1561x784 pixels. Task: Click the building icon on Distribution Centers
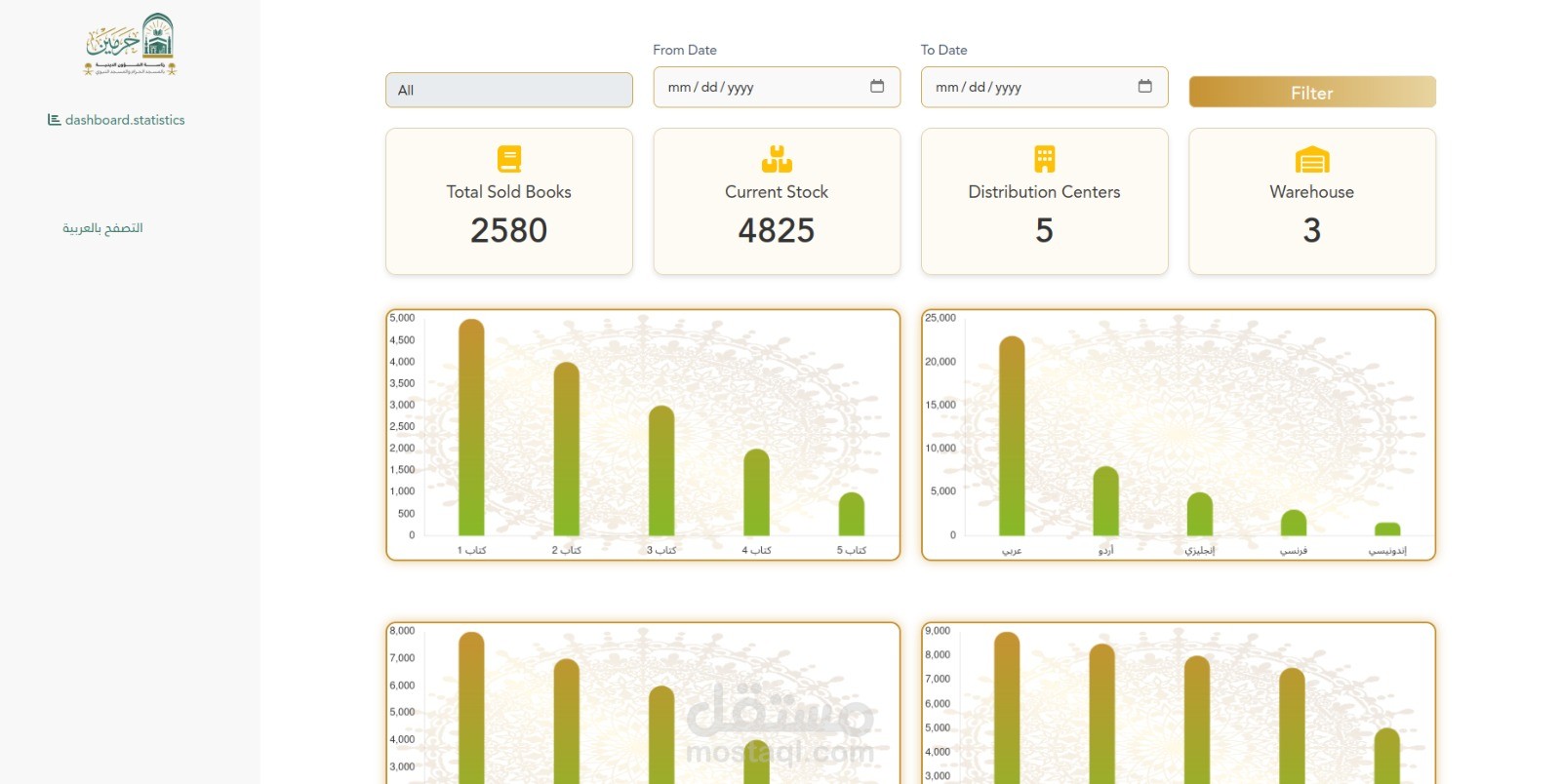[x=1045, y=159]
